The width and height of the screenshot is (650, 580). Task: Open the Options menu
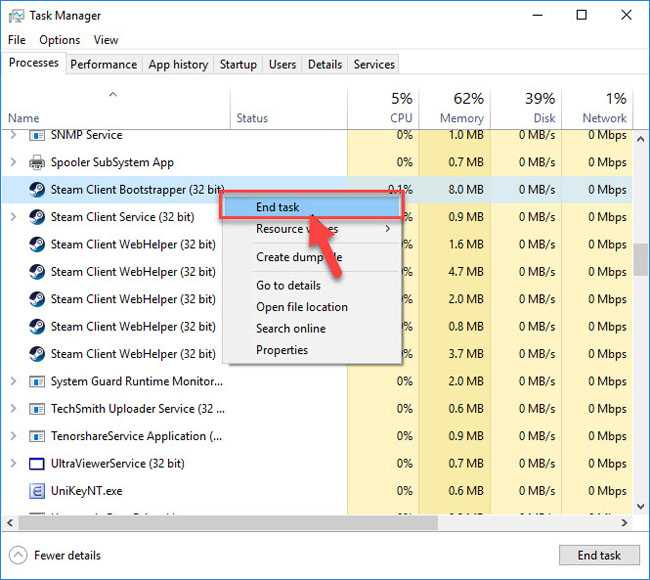coord(59,40)
